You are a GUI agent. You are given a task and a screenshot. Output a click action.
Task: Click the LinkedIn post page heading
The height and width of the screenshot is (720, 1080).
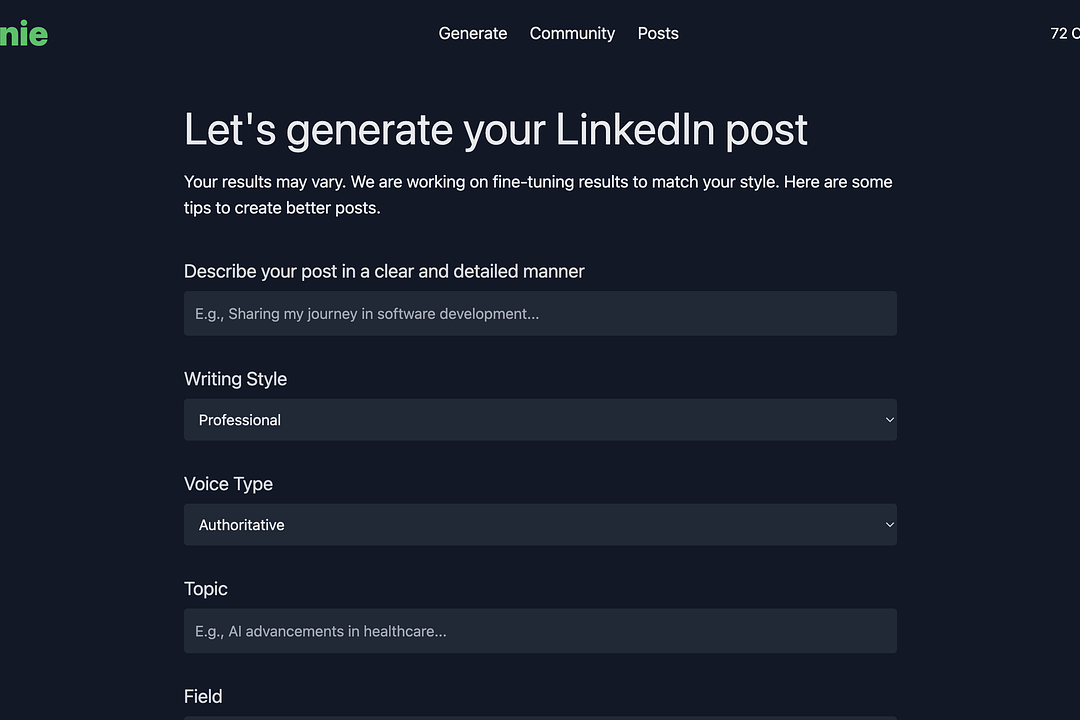pyautogui.click(x=495, y=130)
